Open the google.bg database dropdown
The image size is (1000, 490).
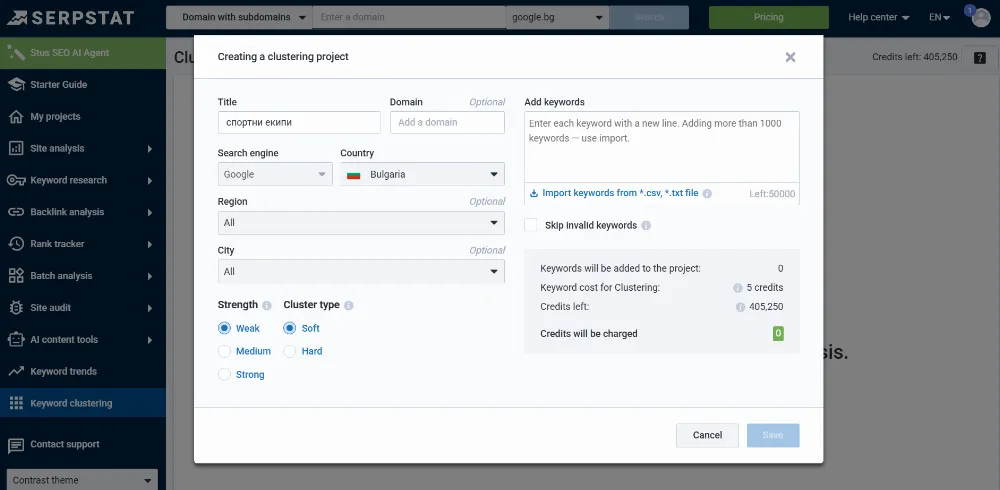(557, 17)
